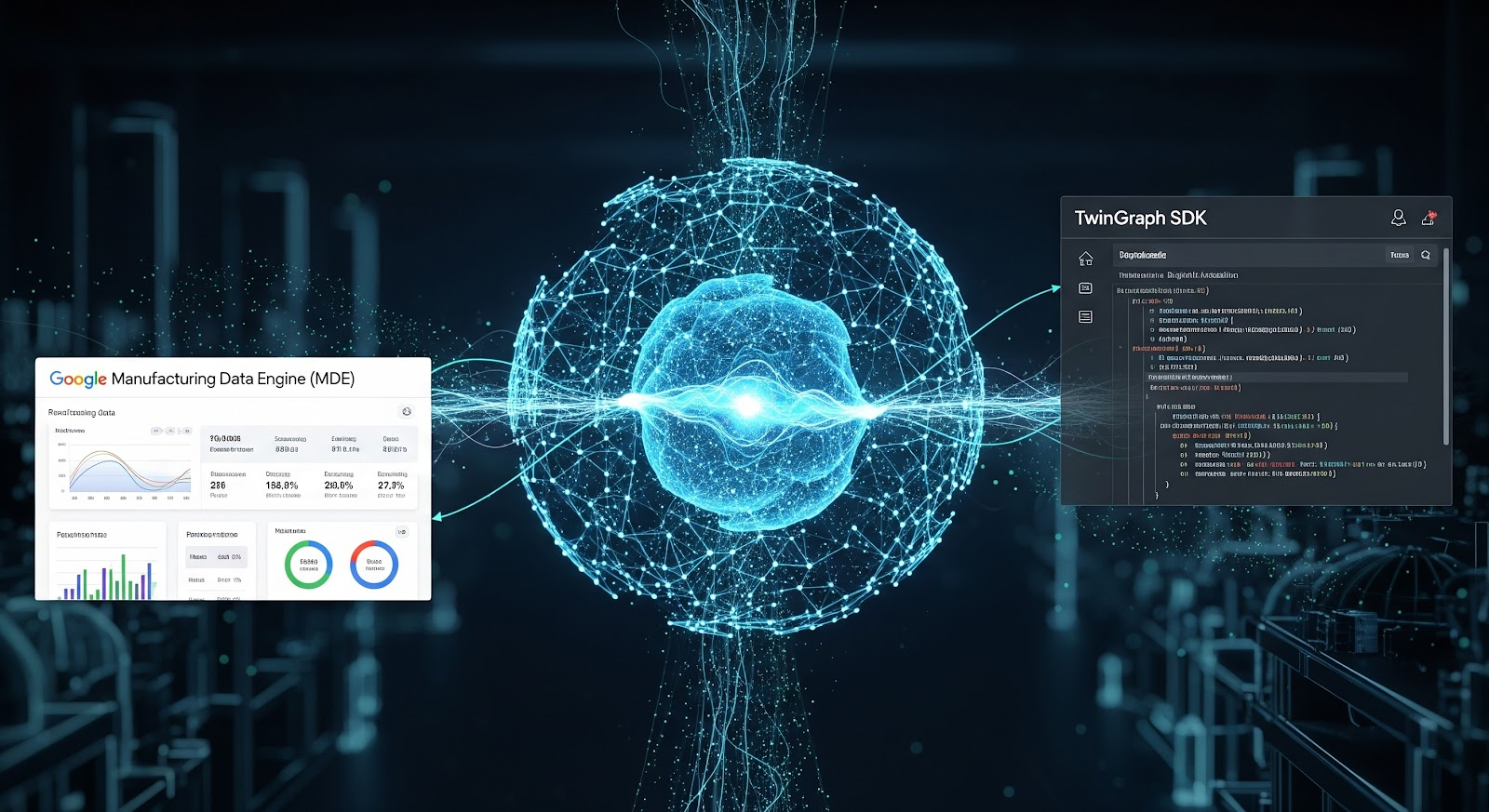Open the list document icon in TwinGraph sidebar
Viewport: 1489px width, 812px height.
point(1085,317)
